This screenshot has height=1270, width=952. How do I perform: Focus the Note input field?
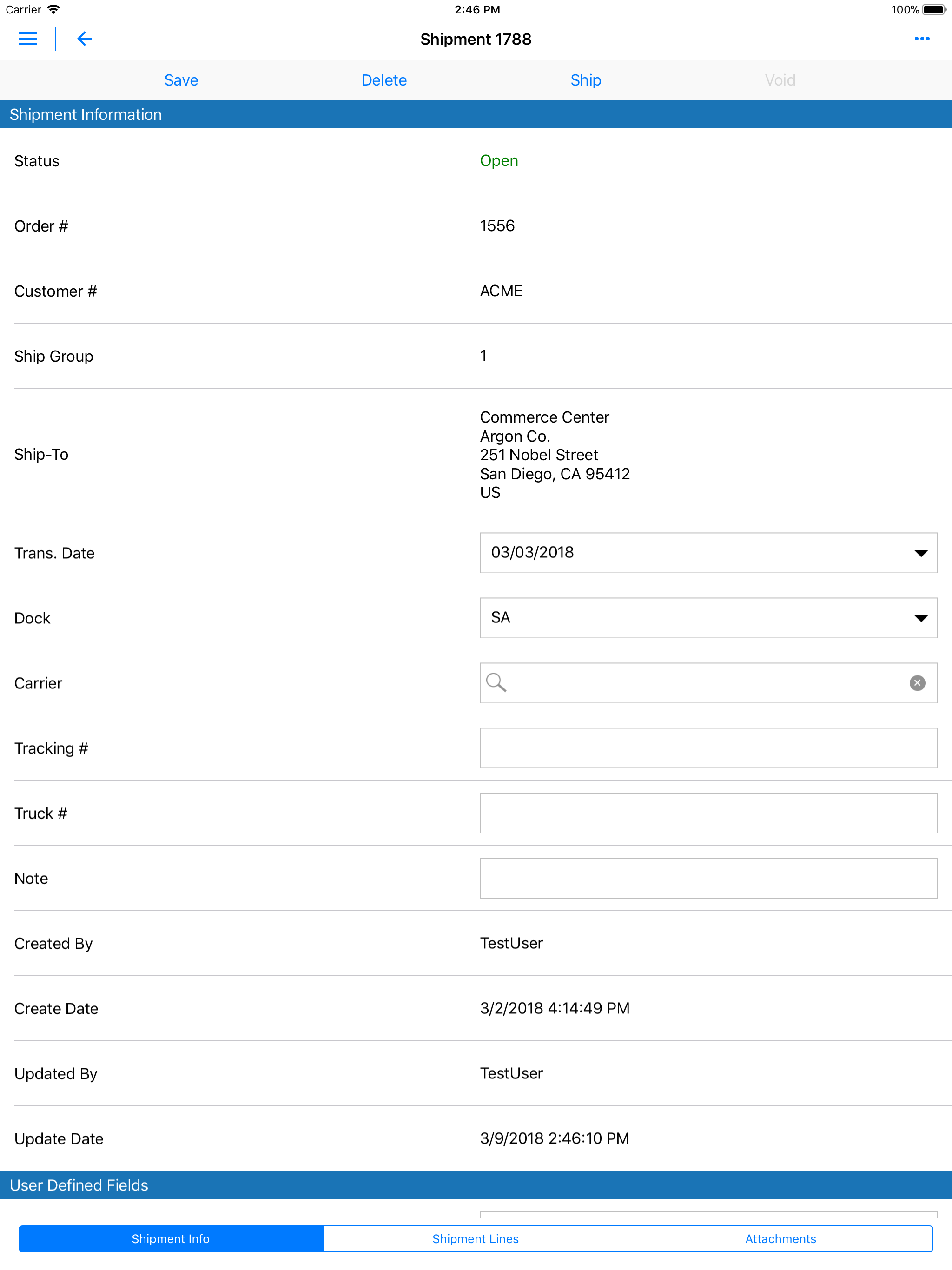tap(708, 878)
